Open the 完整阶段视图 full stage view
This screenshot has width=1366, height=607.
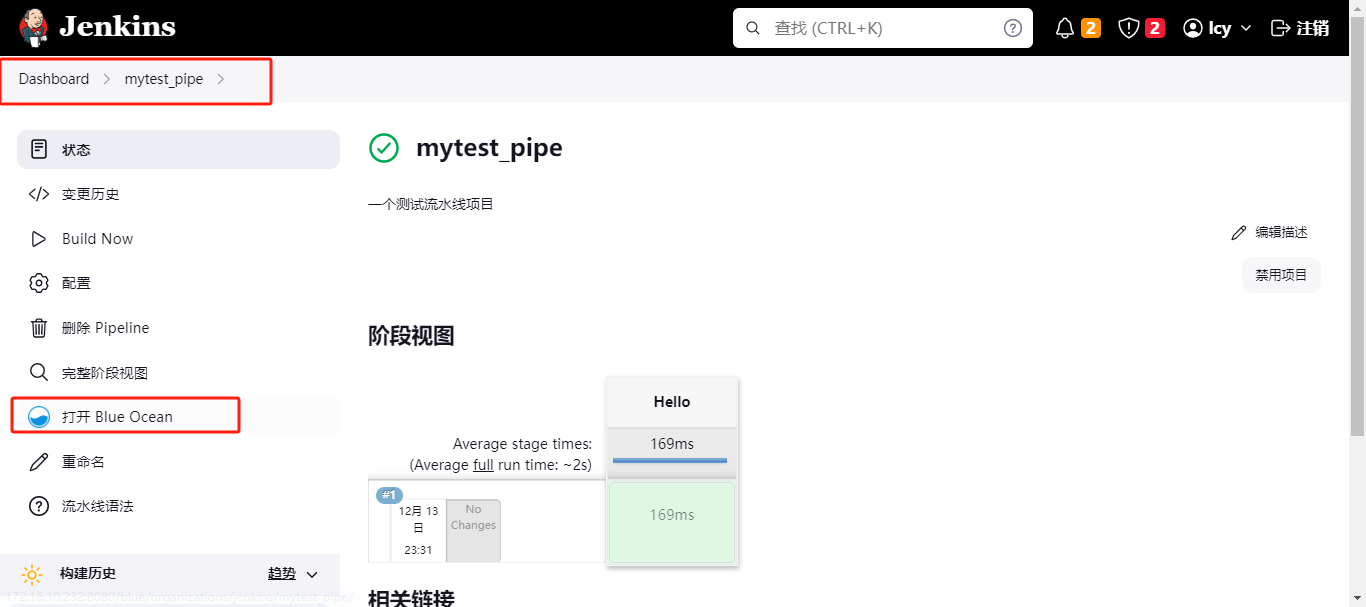click(105, 371)
